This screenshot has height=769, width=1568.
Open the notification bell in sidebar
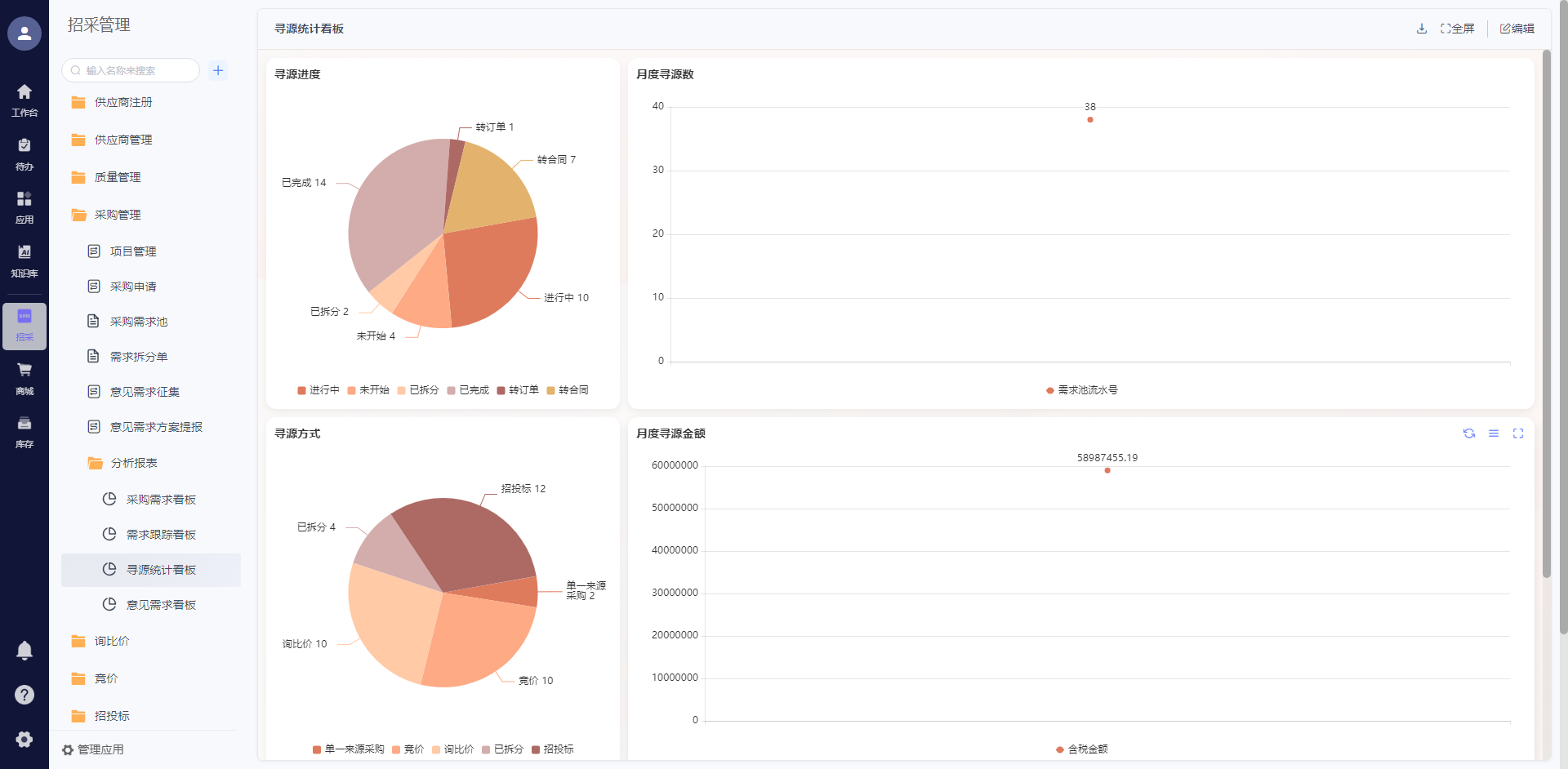tap(24, 650)
